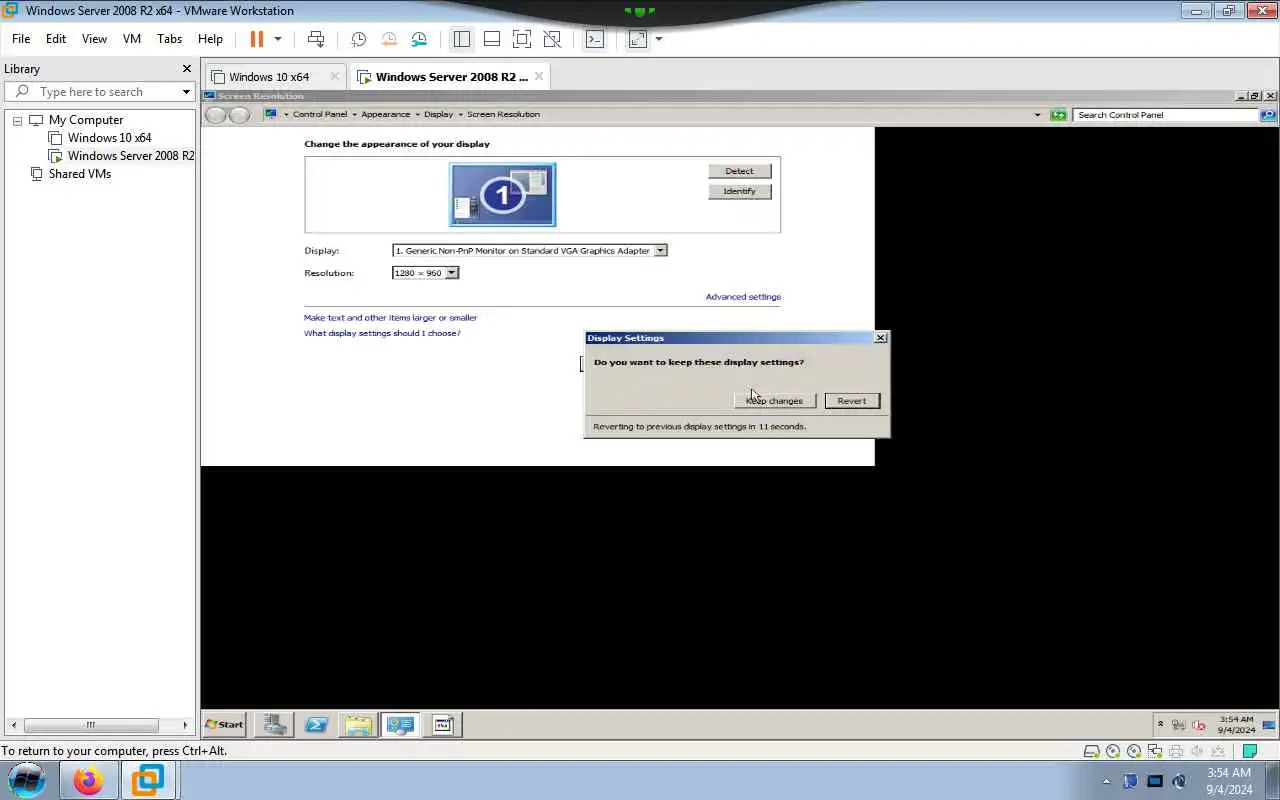Open the stretch guest dropdown arrow
Screen dimensions: 1280x800
658,39
